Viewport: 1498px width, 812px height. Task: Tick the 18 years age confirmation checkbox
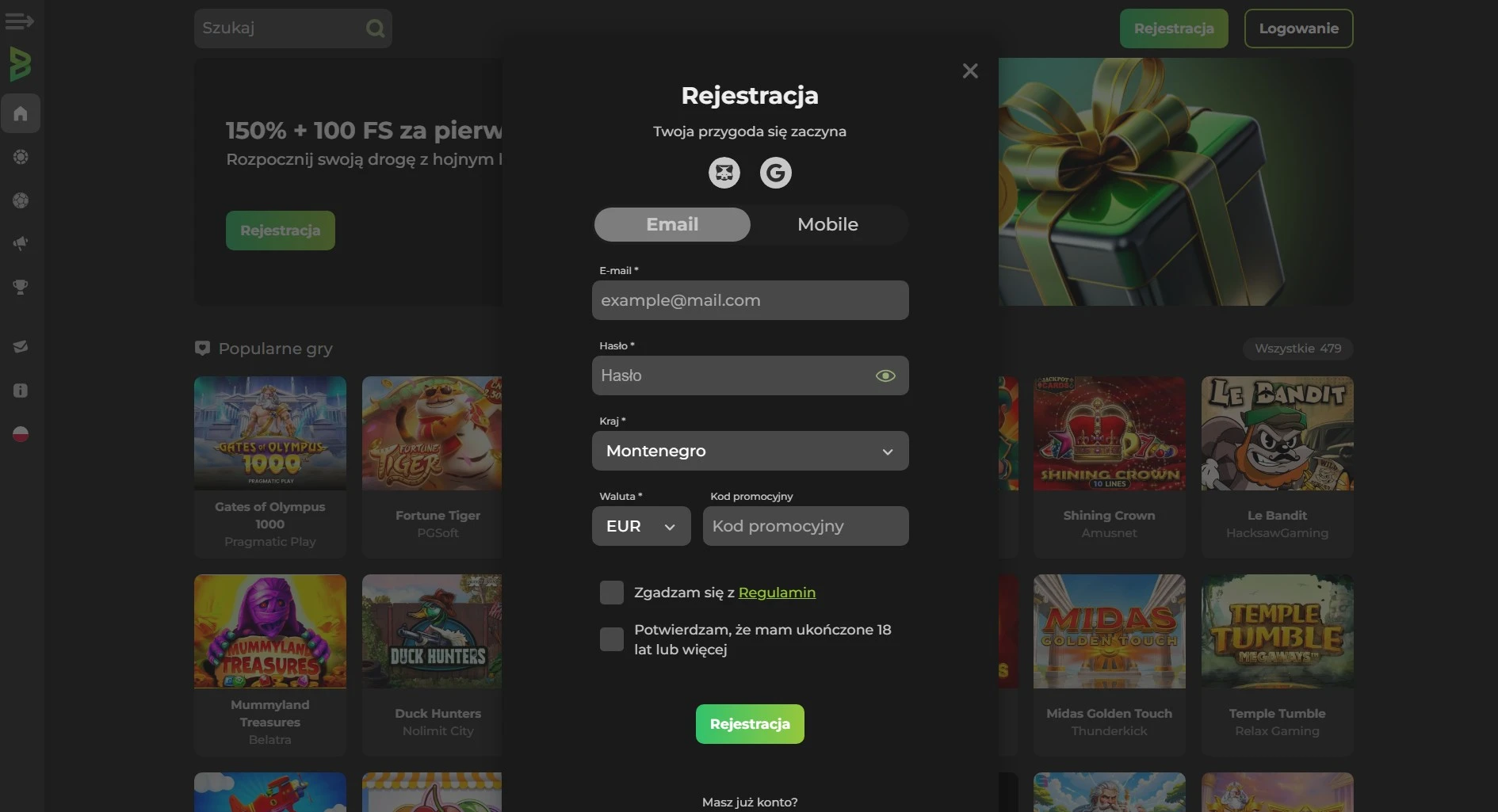pos(611,639)
